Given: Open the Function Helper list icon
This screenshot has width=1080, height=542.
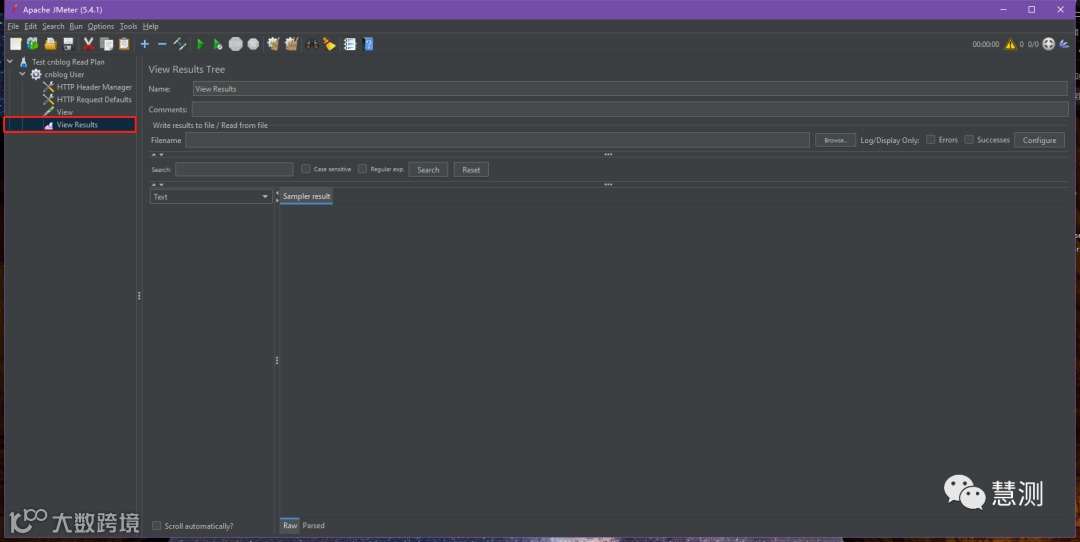Looking at the screenshot, I should 350,44.
